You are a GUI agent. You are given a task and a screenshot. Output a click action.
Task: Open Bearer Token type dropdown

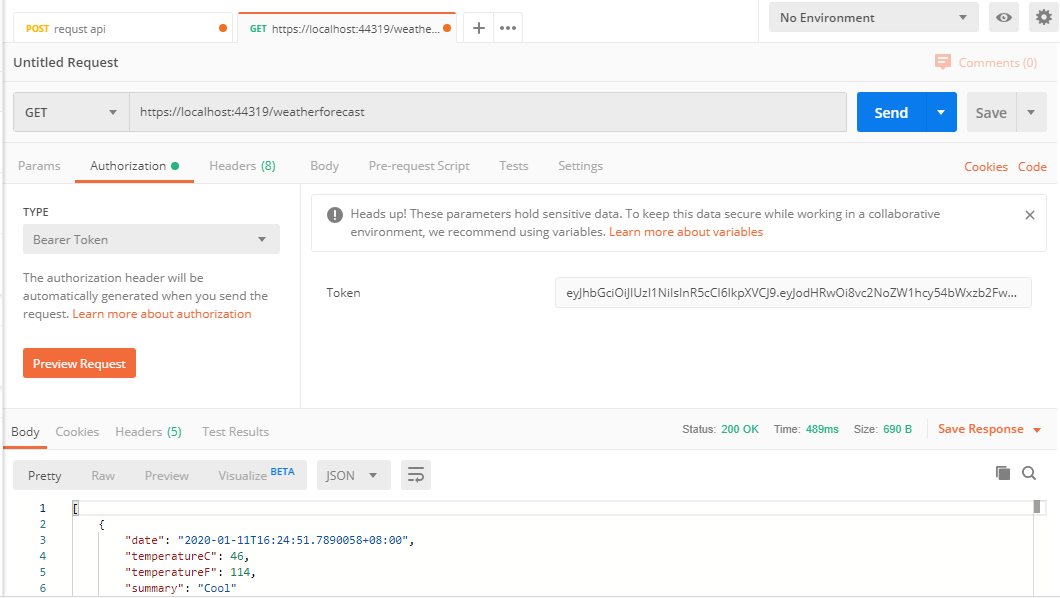coord(151,240)
